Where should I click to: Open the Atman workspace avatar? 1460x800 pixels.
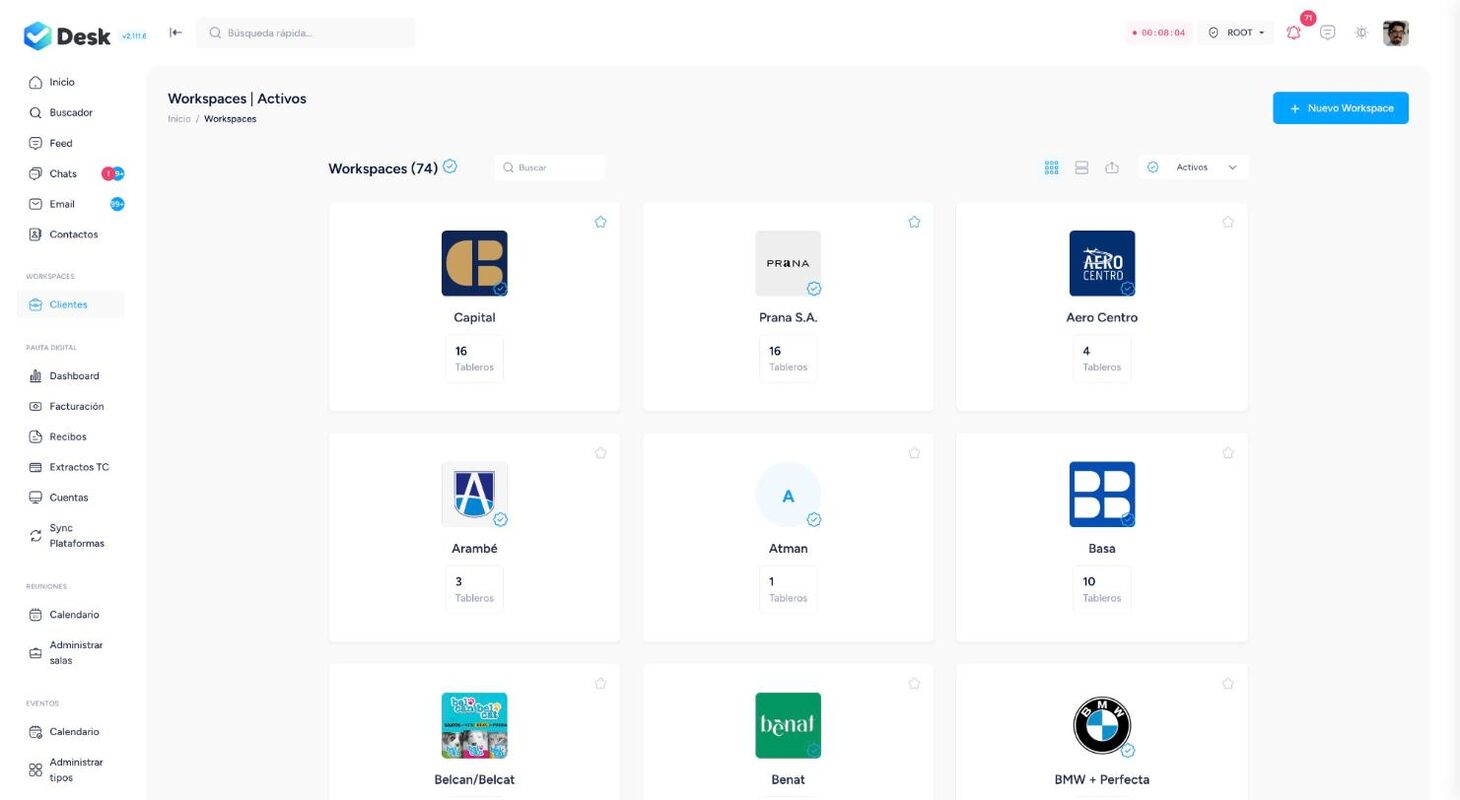click(x=788, y=494)
